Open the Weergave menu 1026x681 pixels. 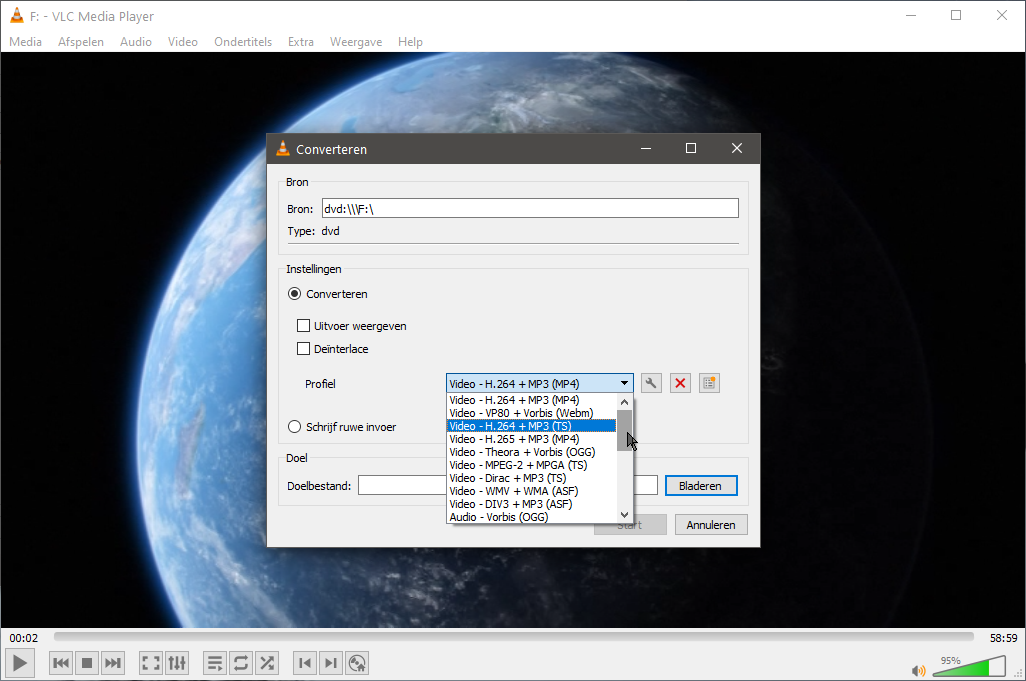[356, 42]
